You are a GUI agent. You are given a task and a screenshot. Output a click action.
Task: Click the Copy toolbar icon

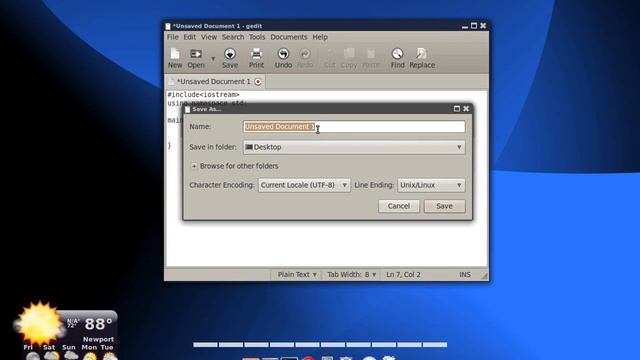click(x=349, y=58)
